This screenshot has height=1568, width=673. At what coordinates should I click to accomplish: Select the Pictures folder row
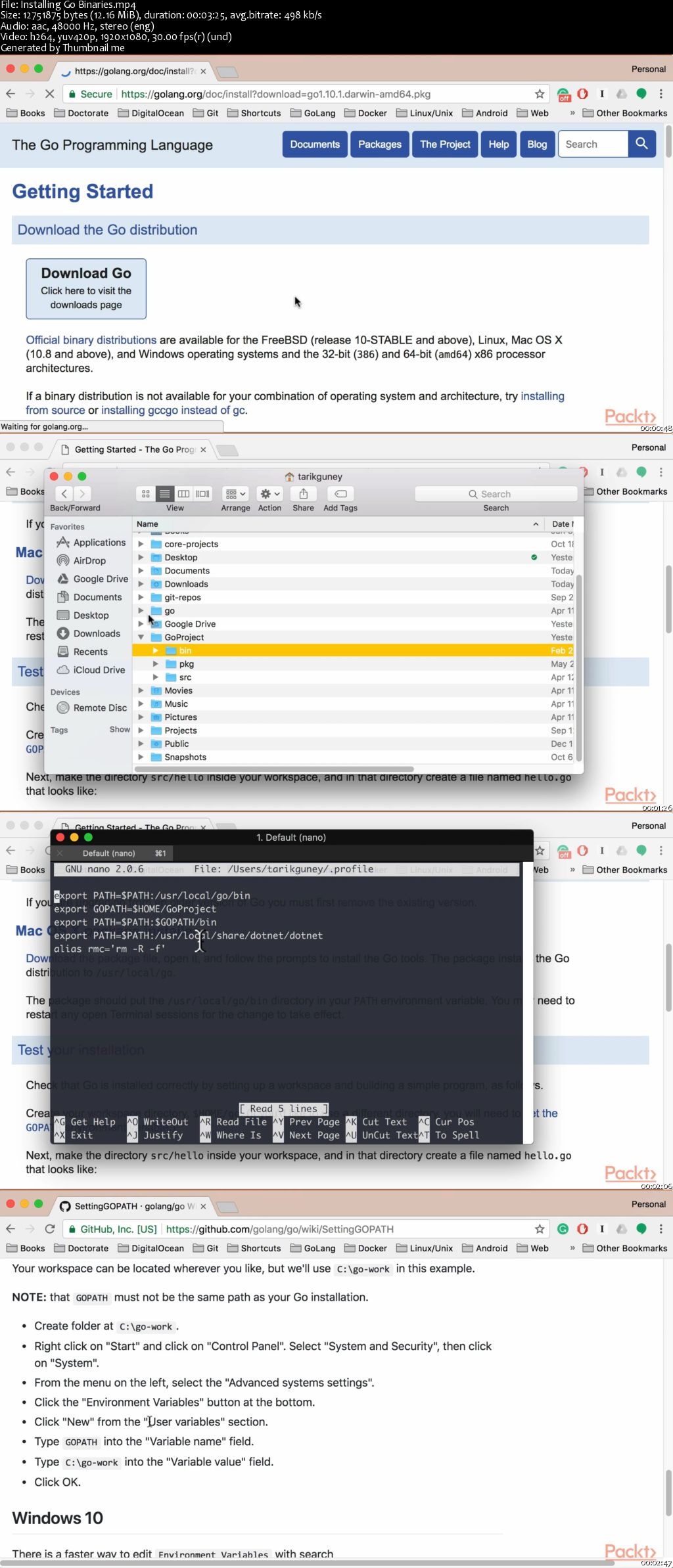coord(354,717)
